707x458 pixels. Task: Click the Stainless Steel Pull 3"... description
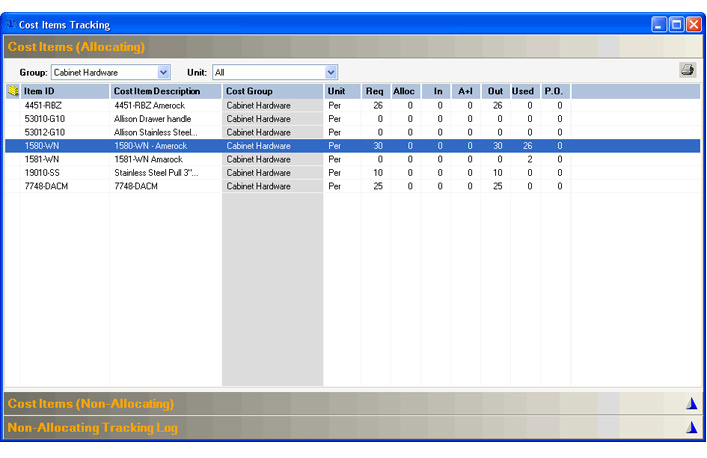[x=156, y=173]
